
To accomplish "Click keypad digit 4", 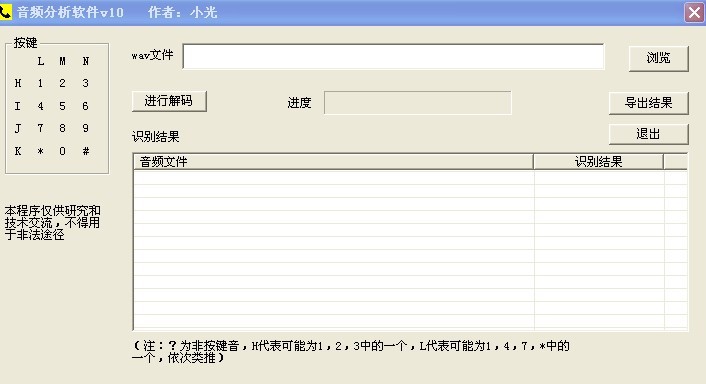I will [41, 106].
